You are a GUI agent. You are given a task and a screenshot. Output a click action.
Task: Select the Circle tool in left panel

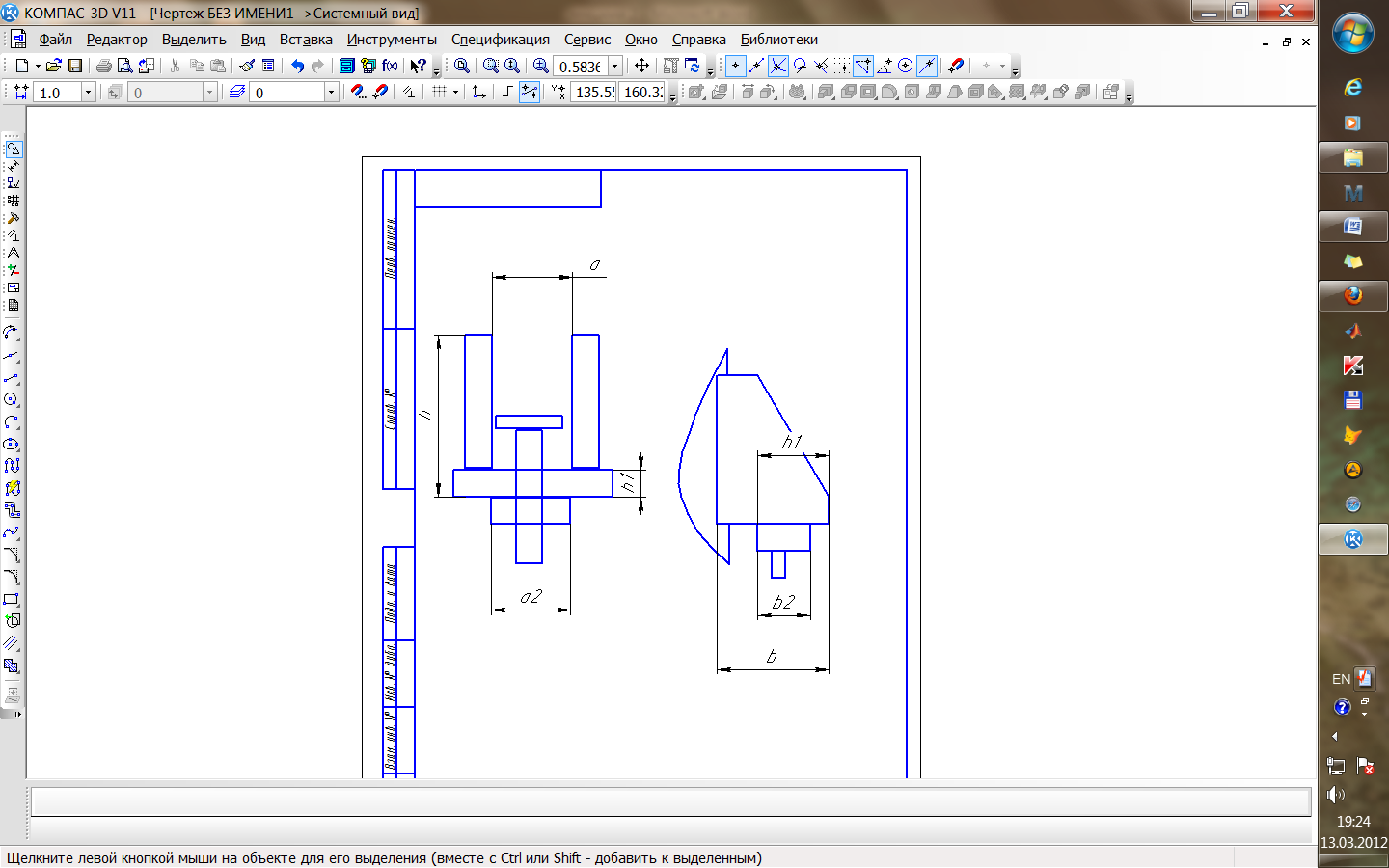tap(12, 399)
